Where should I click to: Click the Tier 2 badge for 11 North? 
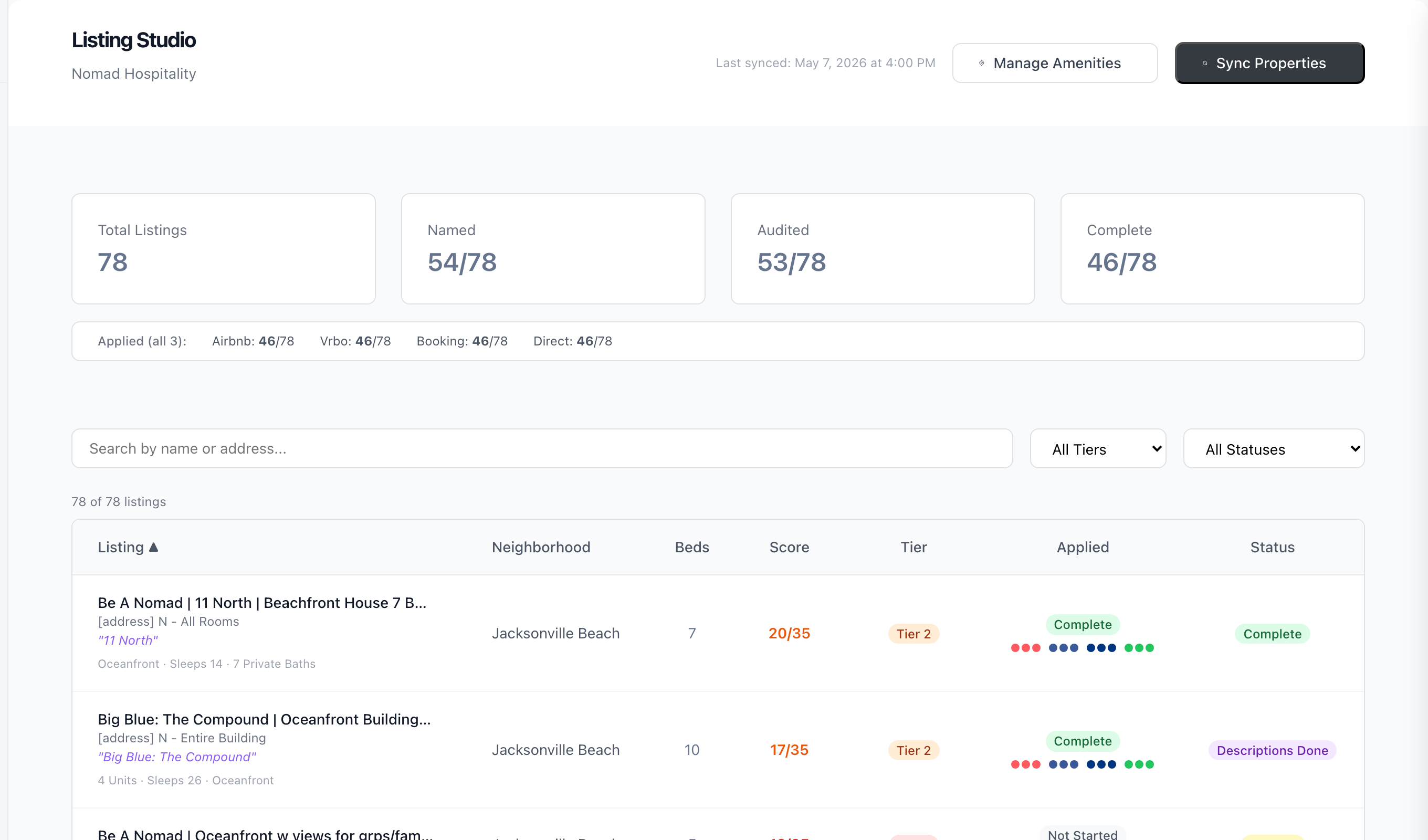coord(913,634)
